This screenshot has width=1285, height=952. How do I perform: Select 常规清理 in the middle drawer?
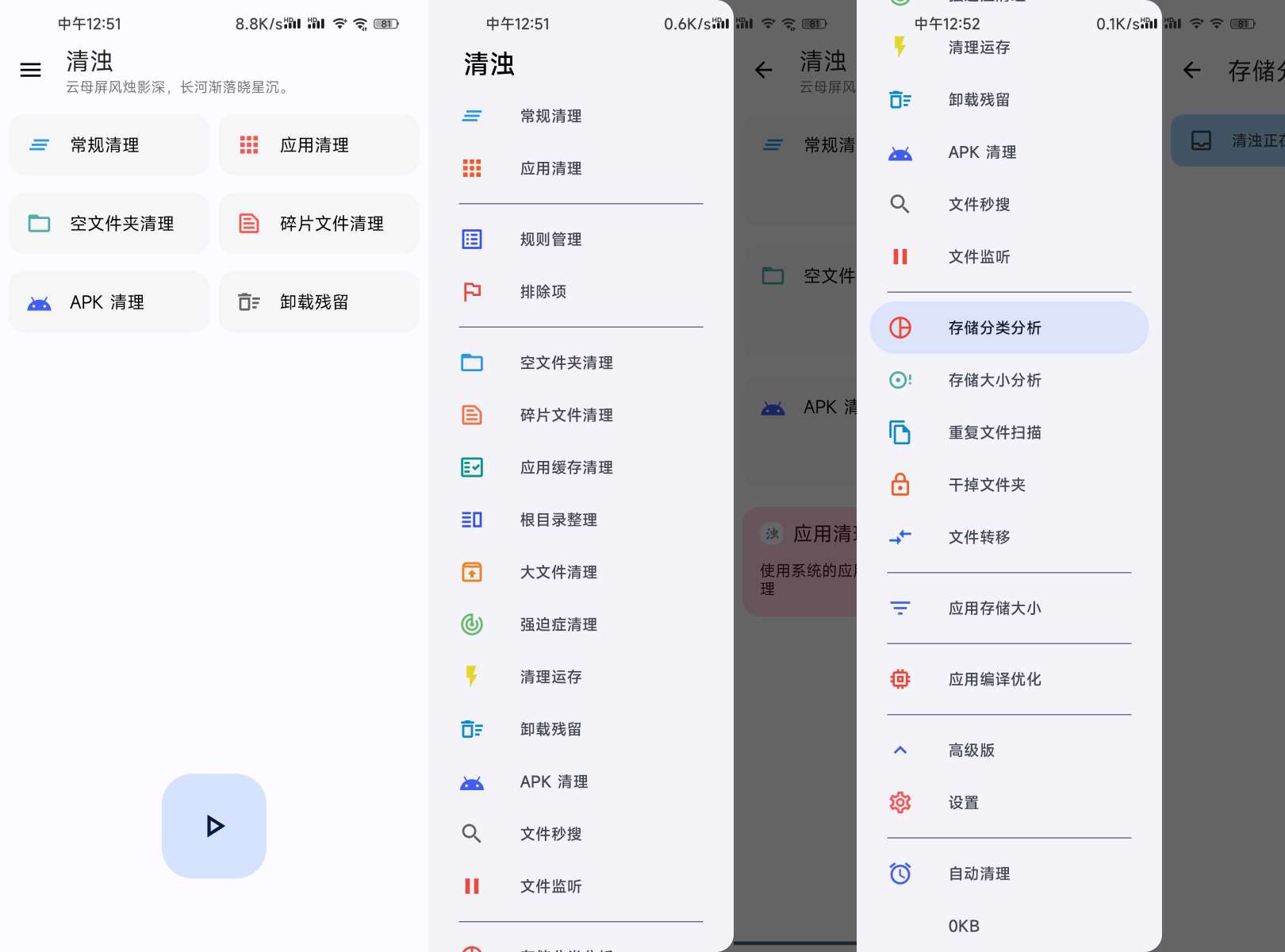[x=581, y=116]
